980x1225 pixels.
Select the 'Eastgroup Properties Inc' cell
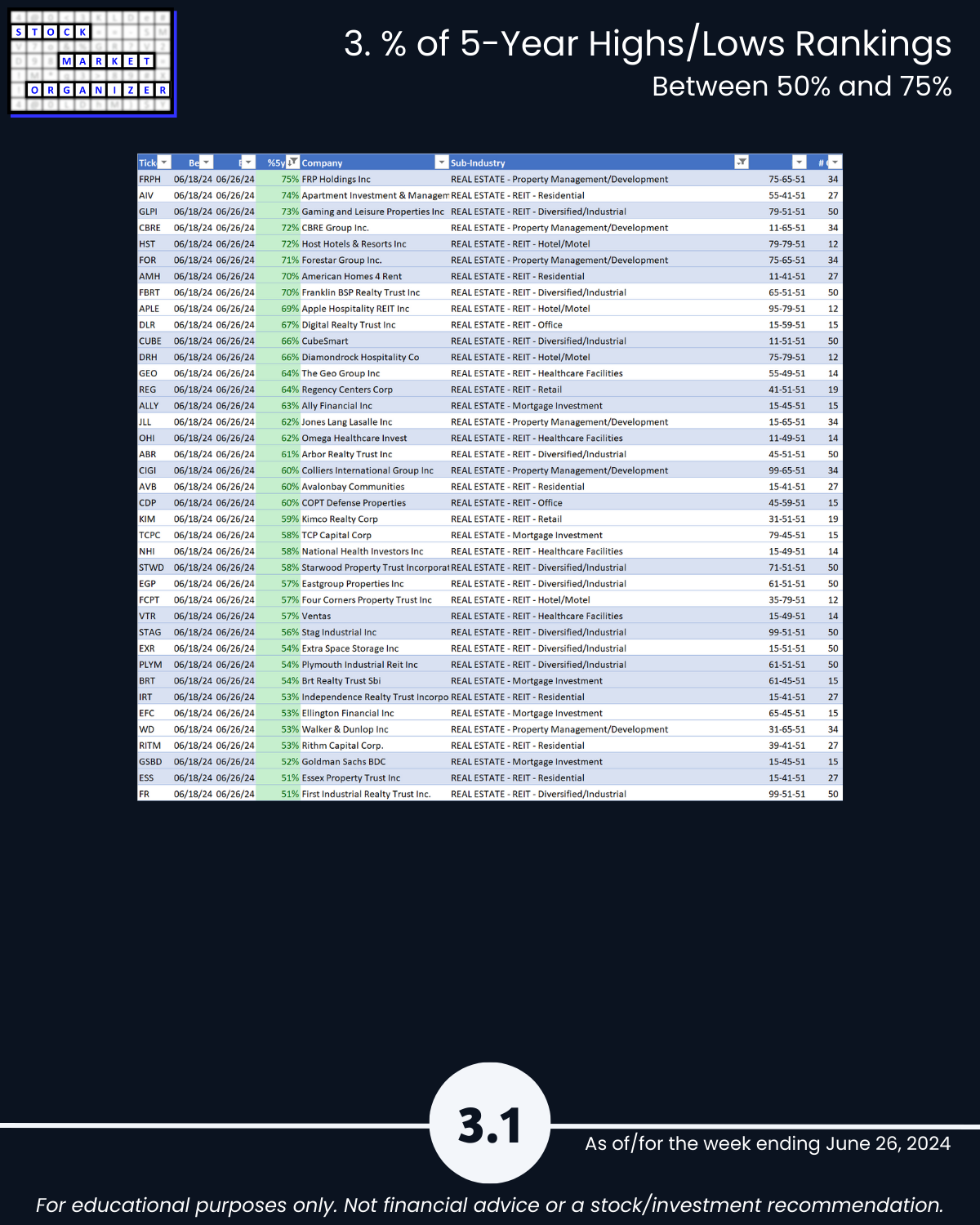[375, 583]
